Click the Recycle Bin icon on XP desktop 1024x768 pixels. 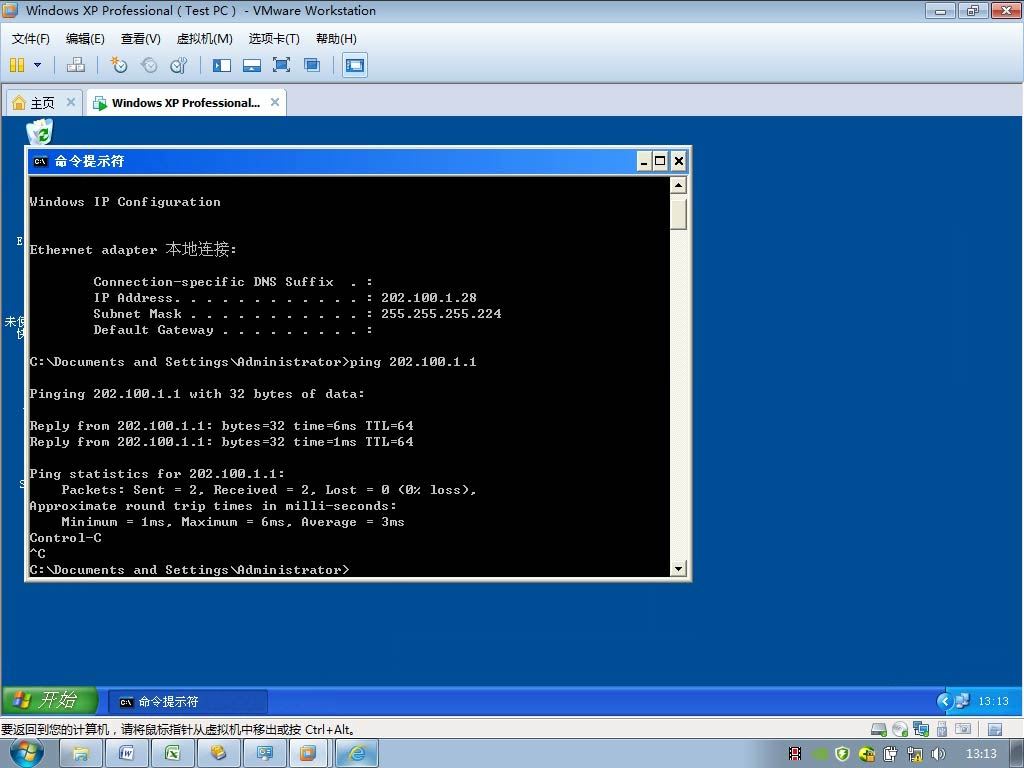tap(40, 131)
